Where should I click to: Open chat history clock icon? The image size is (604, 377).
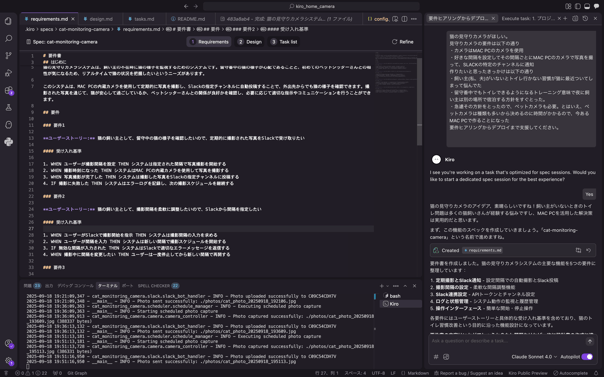pyautogui.click(x=585, y=18)
